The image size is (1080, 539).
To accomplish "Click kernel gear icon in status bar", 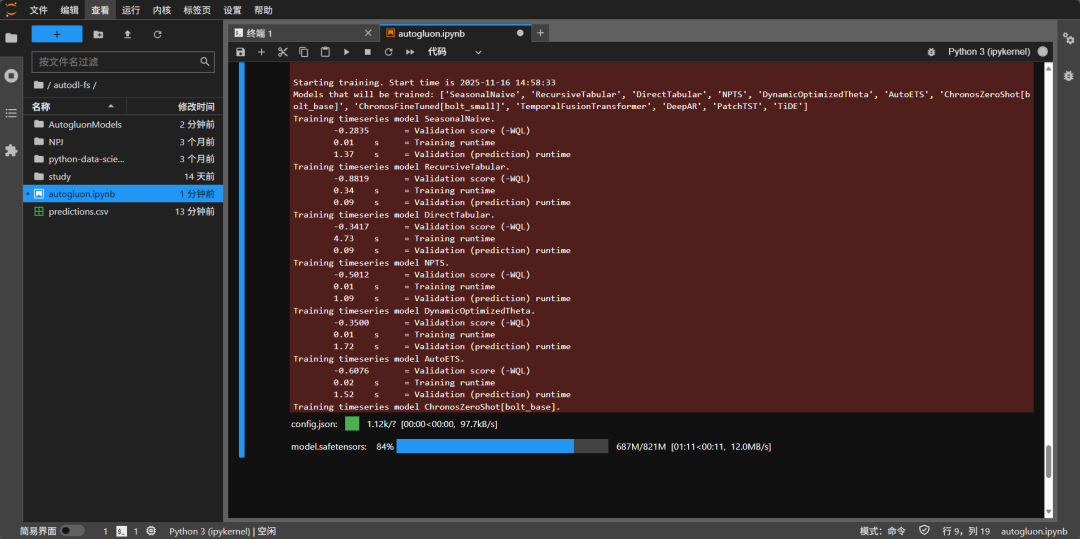I will pyautogui.click(x=151, y=531).
